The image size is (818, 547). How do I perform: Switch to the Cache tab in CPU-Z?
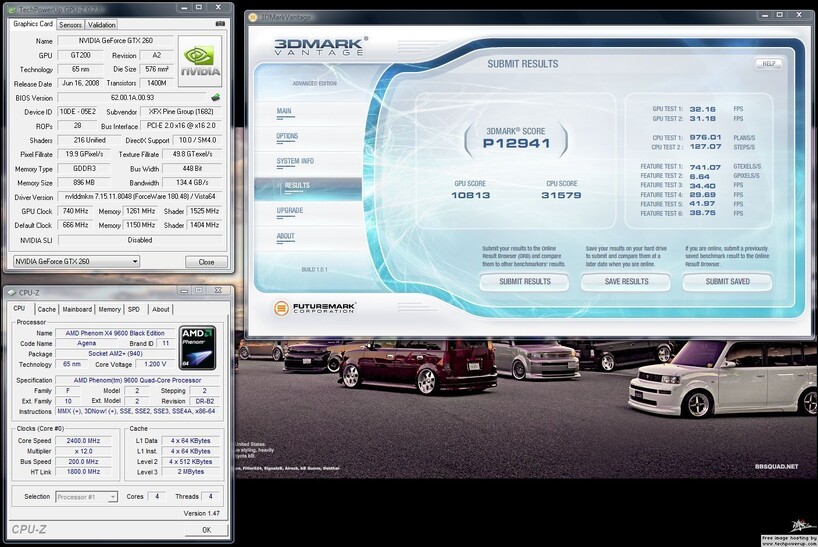coord(46,309)
